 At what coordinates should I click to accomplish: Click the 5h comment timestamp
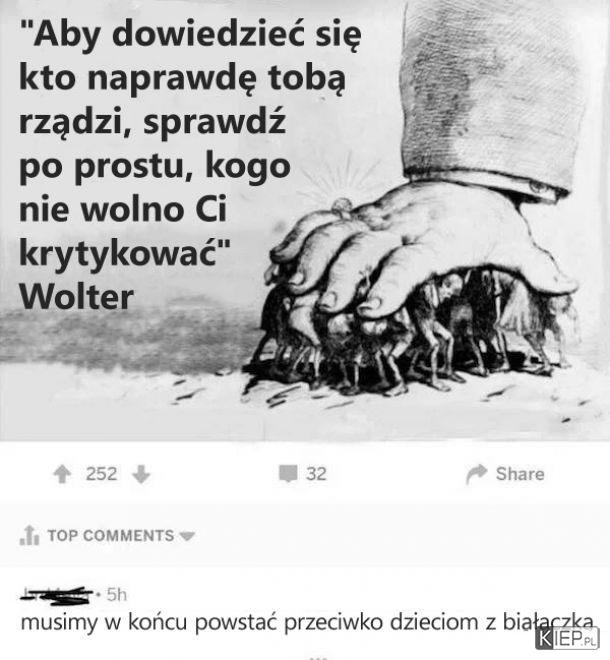pos(116,595)
